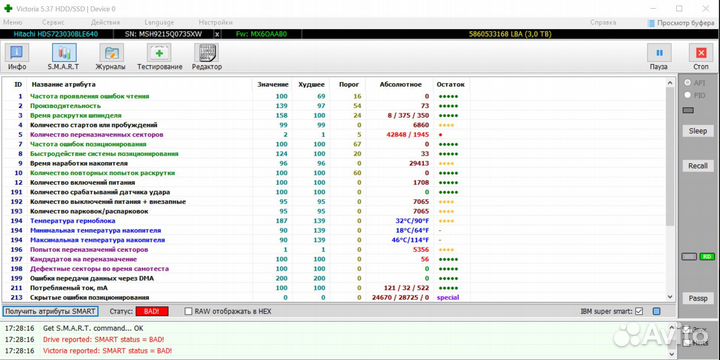Click SMART table scrollbar down arrow

(669, 297)
